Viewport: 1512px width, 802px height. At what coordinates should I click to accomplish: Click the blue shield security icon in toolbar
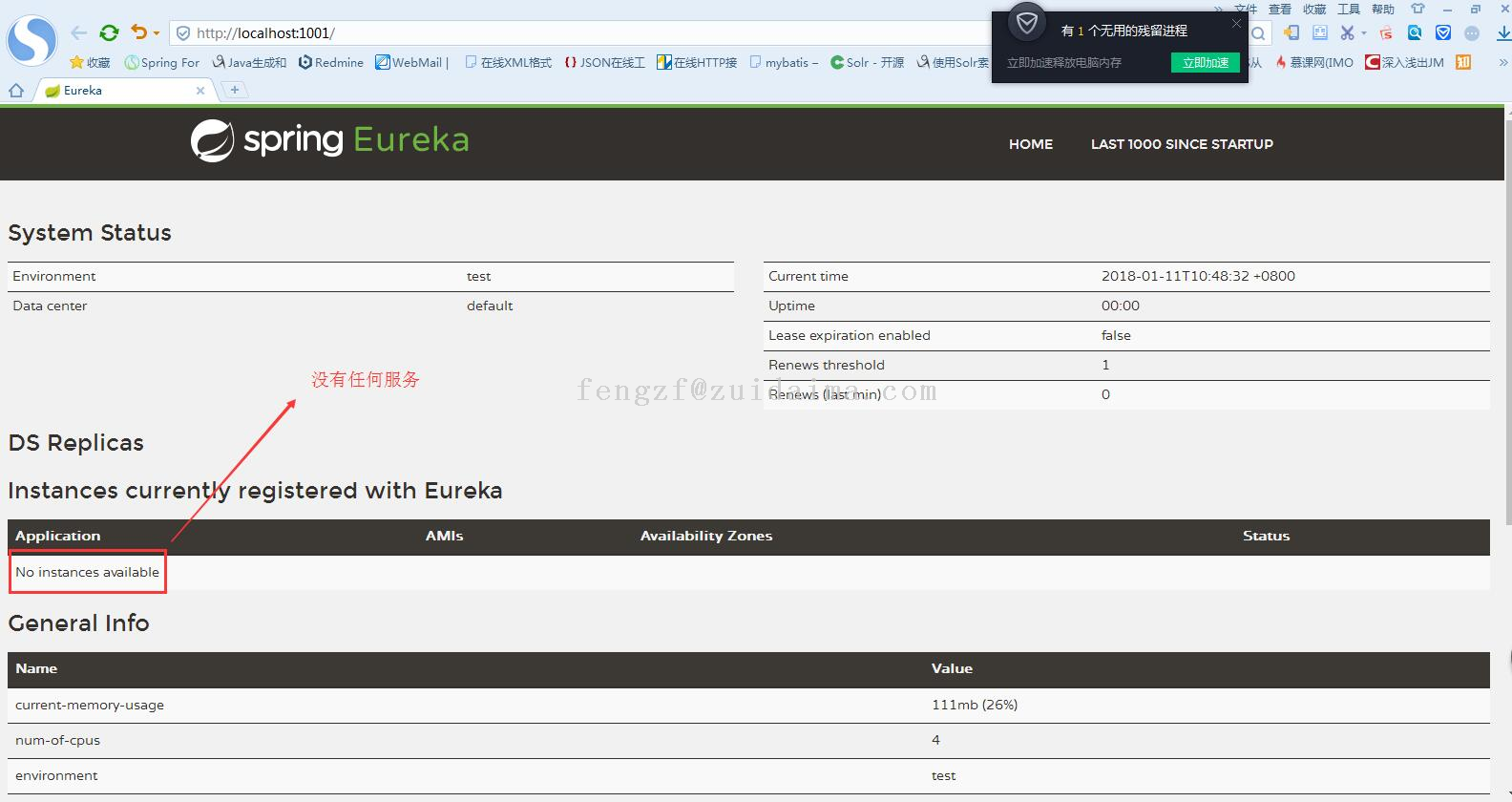tap(1443, 32)
